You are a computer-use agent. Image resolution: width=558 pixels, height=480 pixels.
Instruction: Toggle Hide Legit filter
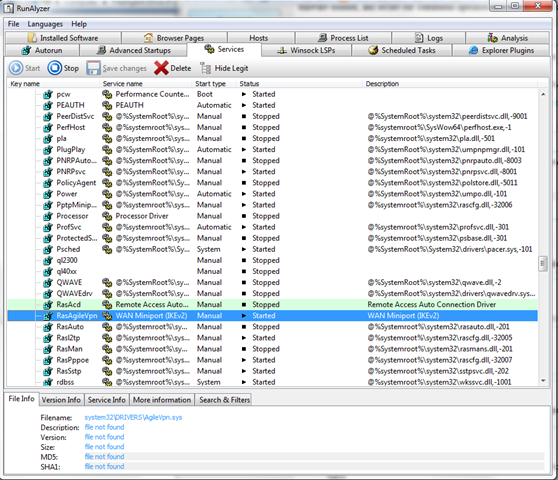[224, 68]
